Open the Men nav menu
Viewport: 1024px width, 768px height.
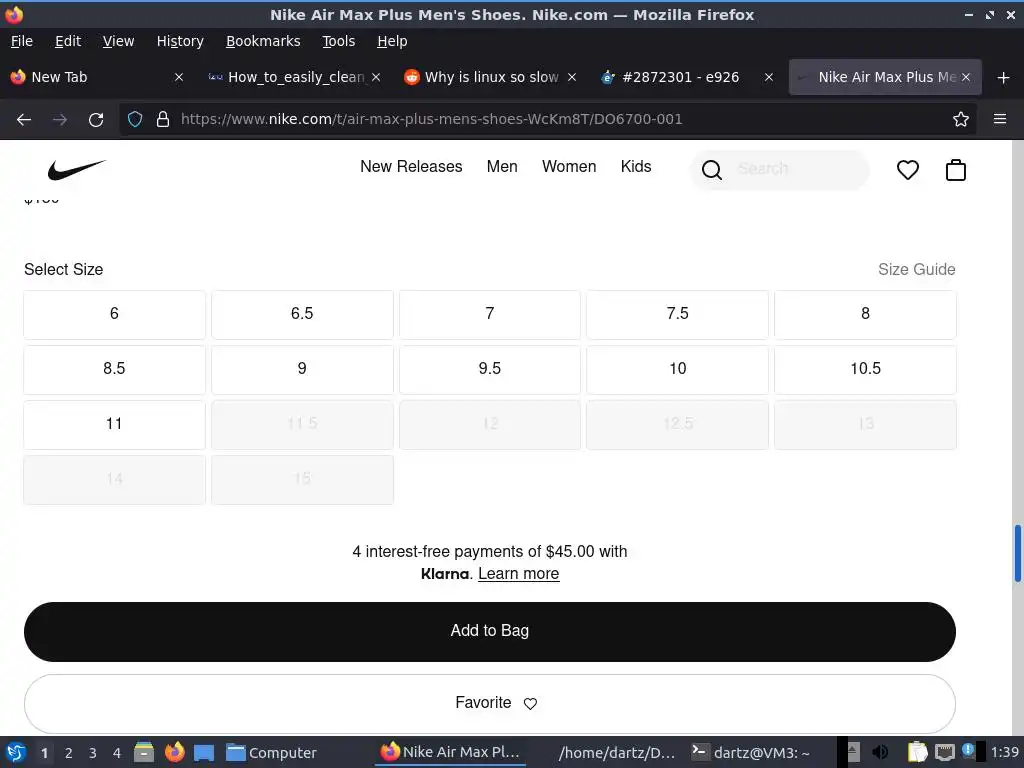pyautogui.click(x=502, y=167)
